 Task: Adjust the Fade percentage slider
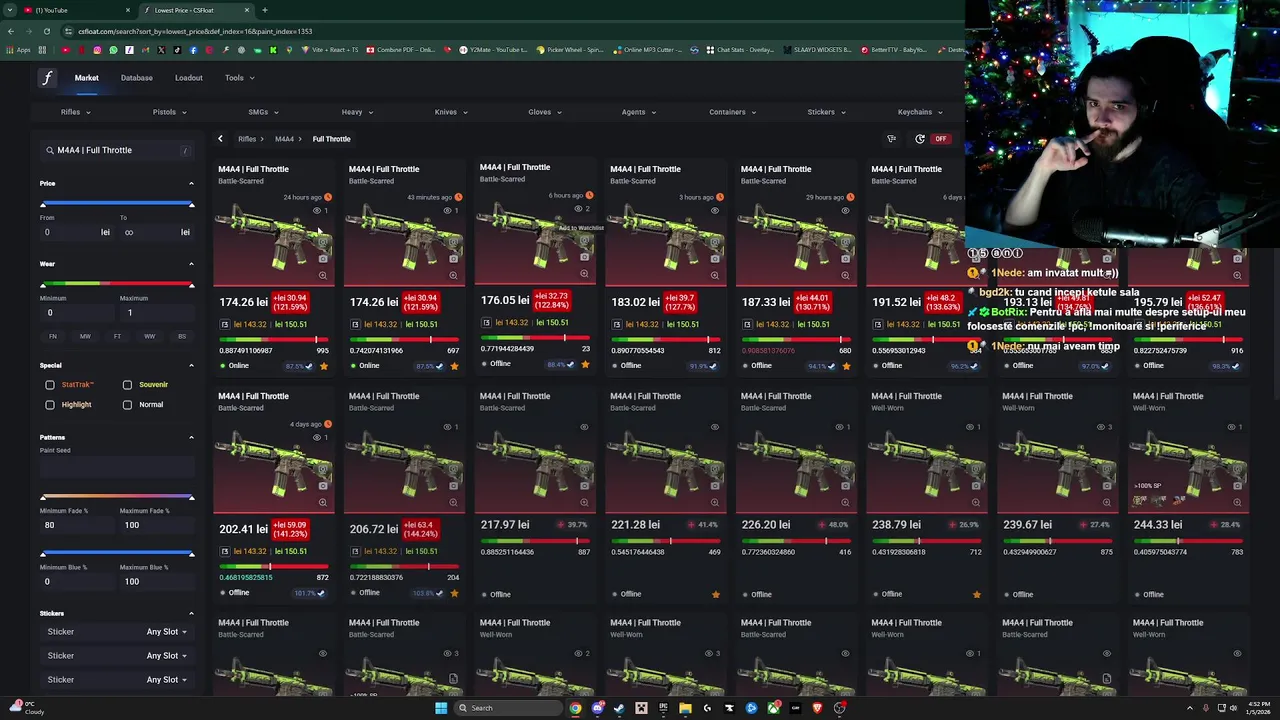tap(117, 497)
